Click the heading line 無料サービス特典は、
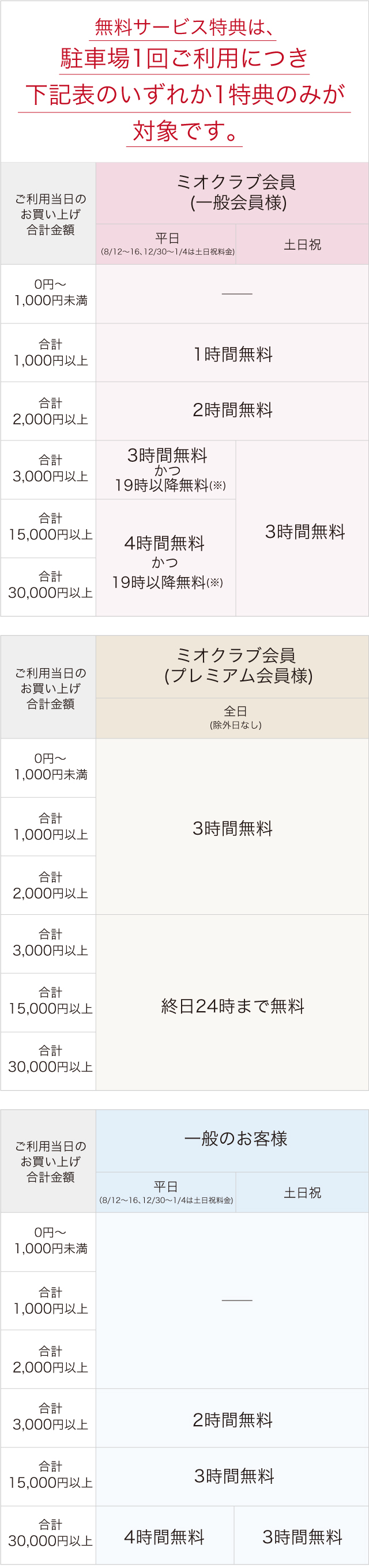Image resolution: width=369 pixels, height=1568 pixels. click(x=184, y=28)
